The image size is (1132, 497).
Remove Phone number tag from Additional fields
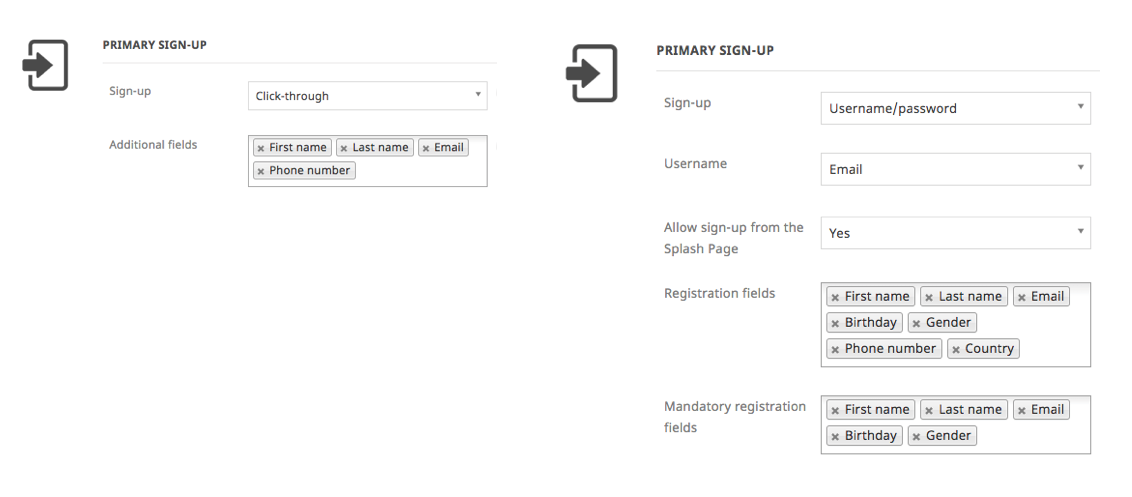[x=261, y=171]
